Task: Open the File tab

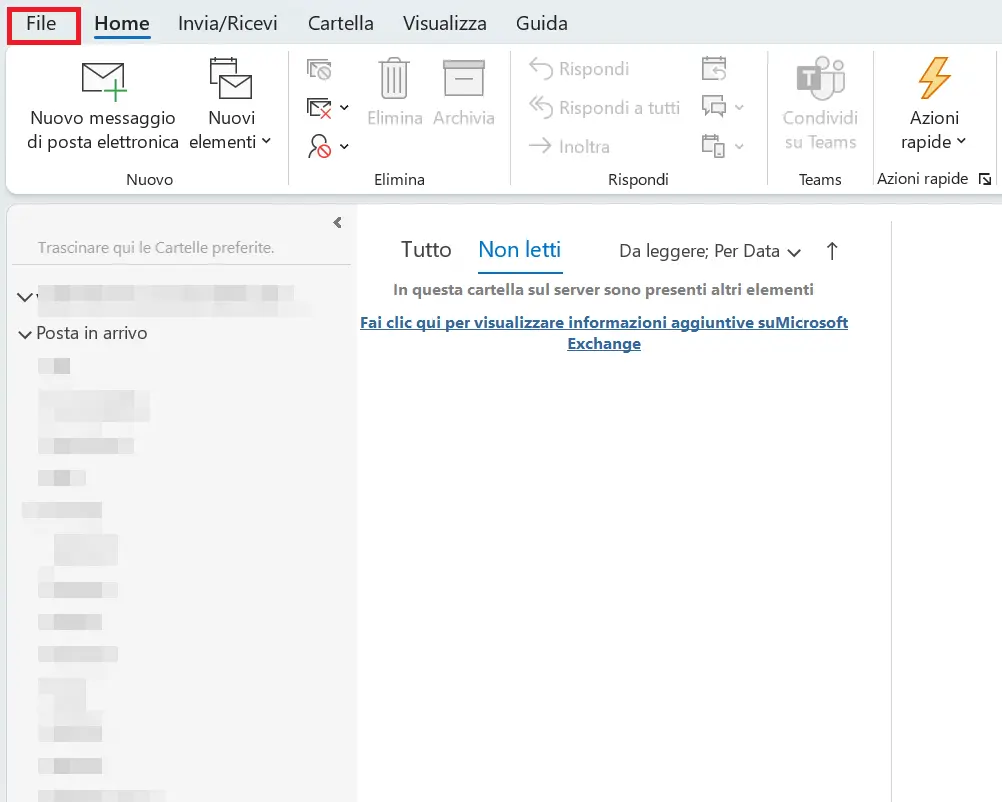Action: coord(42,24)
